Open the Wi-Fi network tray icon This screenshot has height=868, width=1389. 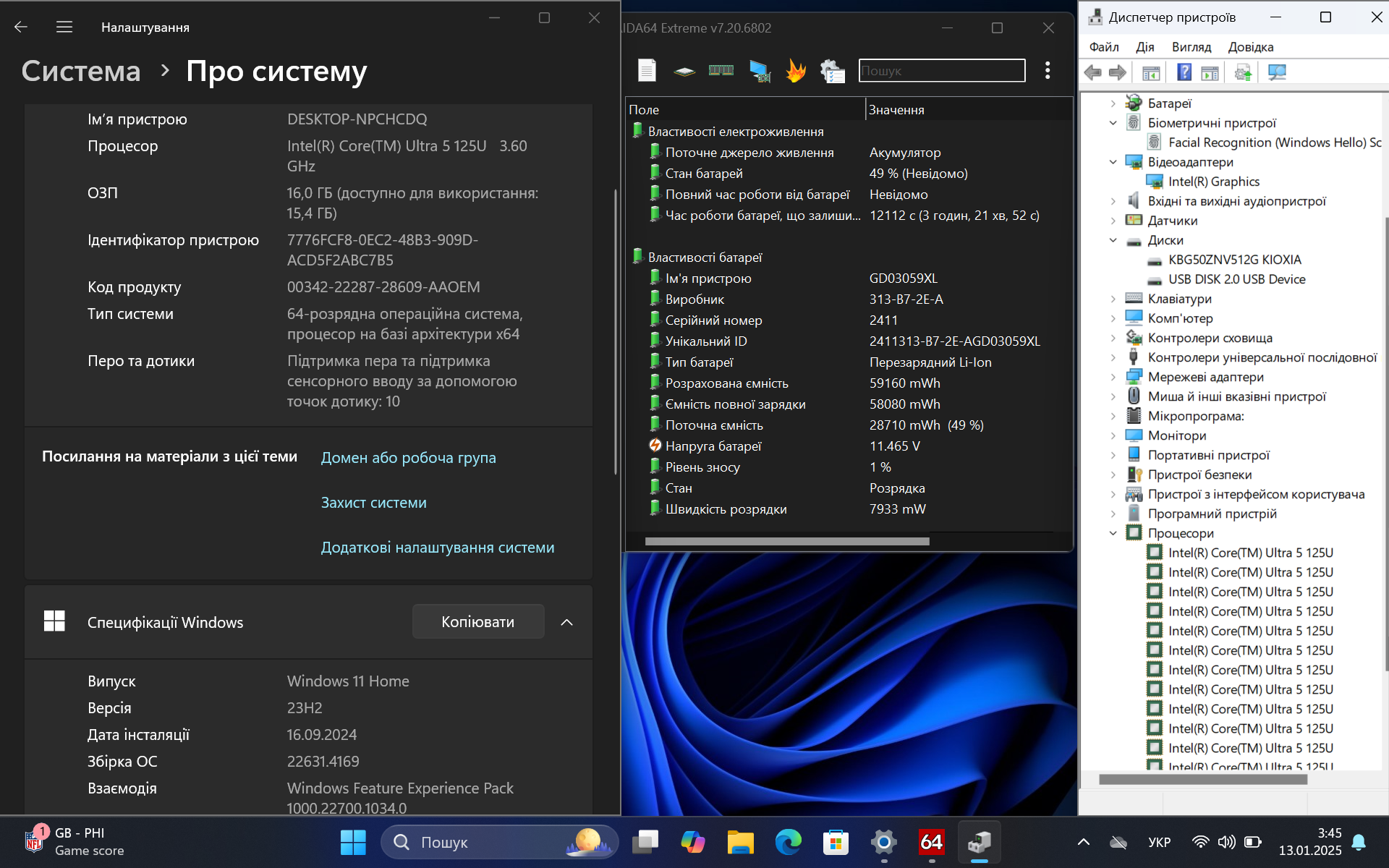click(x=1201, y=842)
